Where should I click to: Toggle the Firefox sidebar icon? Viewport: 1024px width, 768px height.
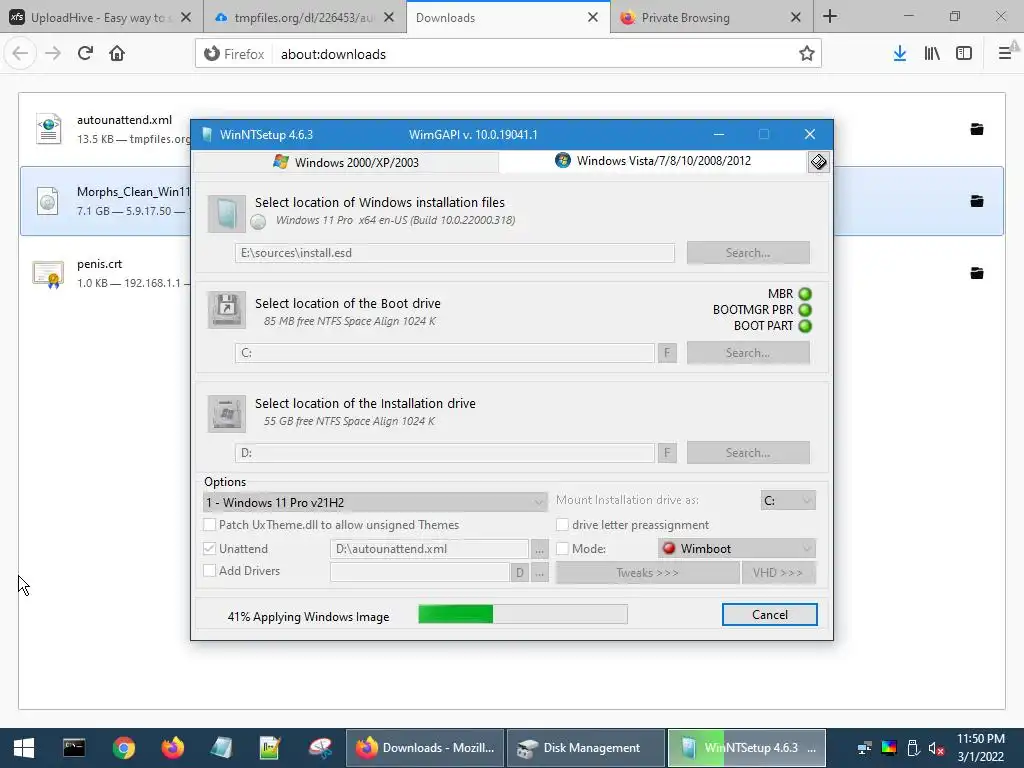click(x=964, y=54)
